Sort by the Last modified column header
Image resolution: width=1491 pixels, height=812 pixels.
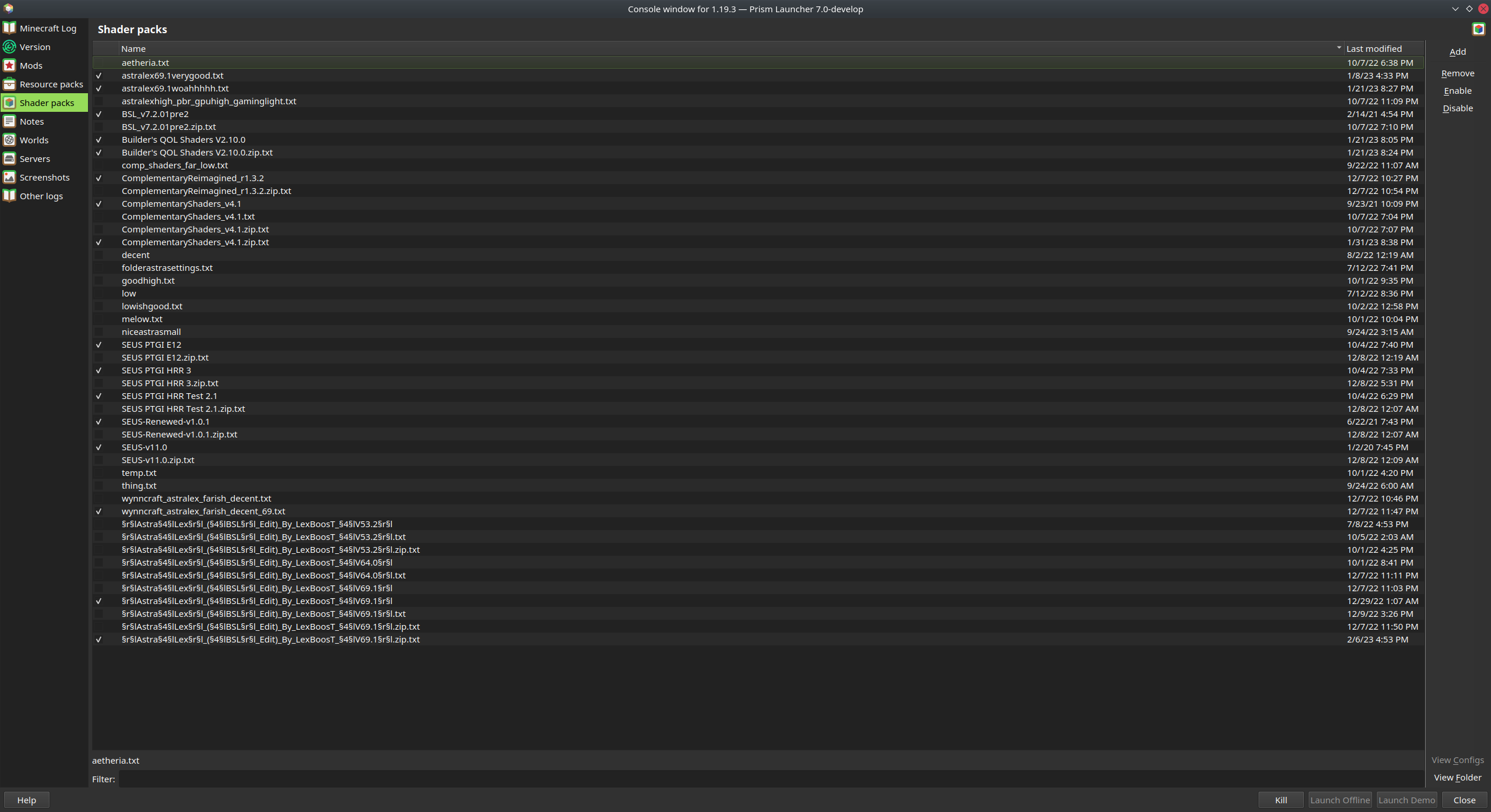1384,49
